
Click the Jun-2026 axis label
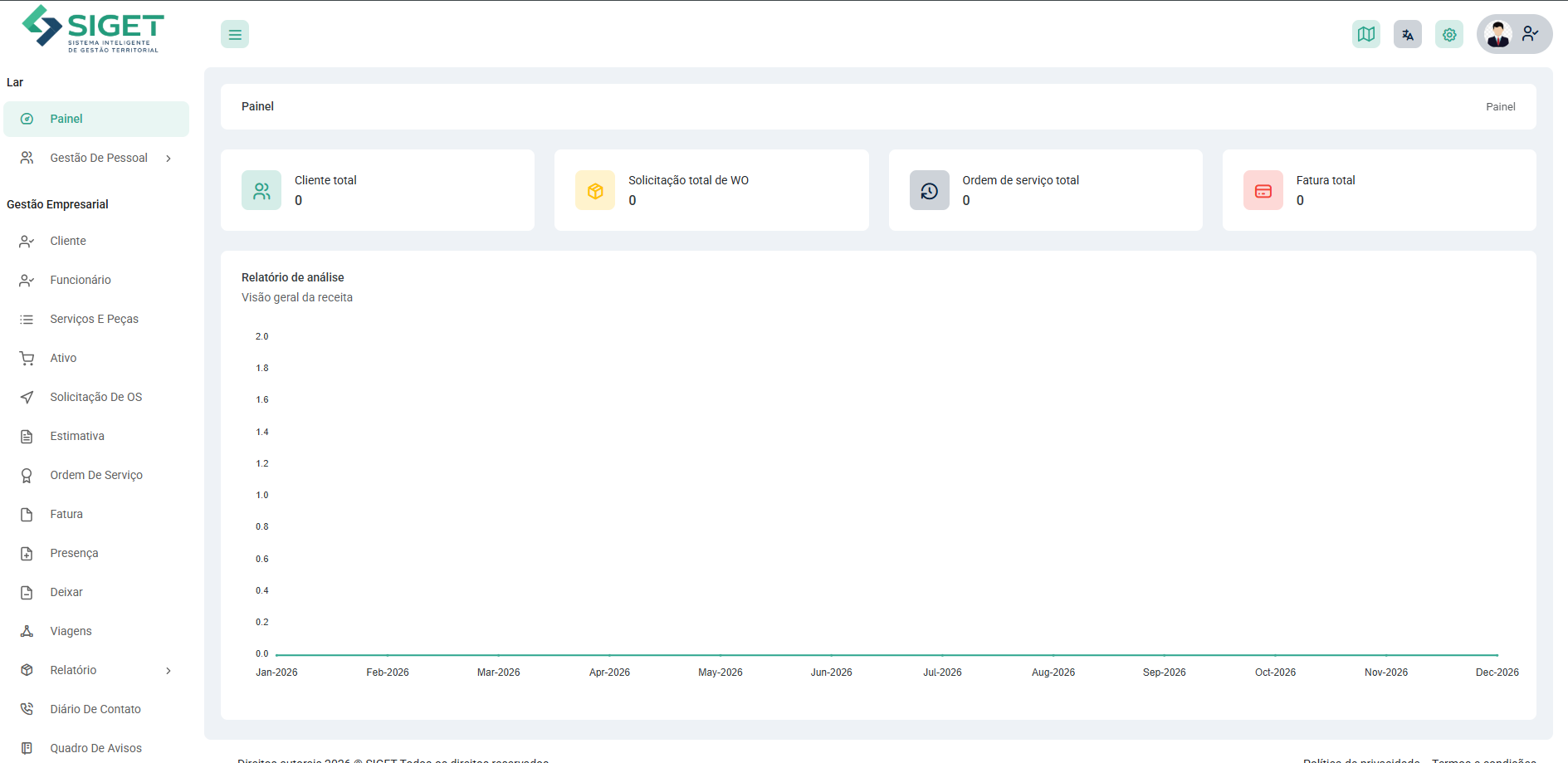pyautogui.click(x=831, y=673)
